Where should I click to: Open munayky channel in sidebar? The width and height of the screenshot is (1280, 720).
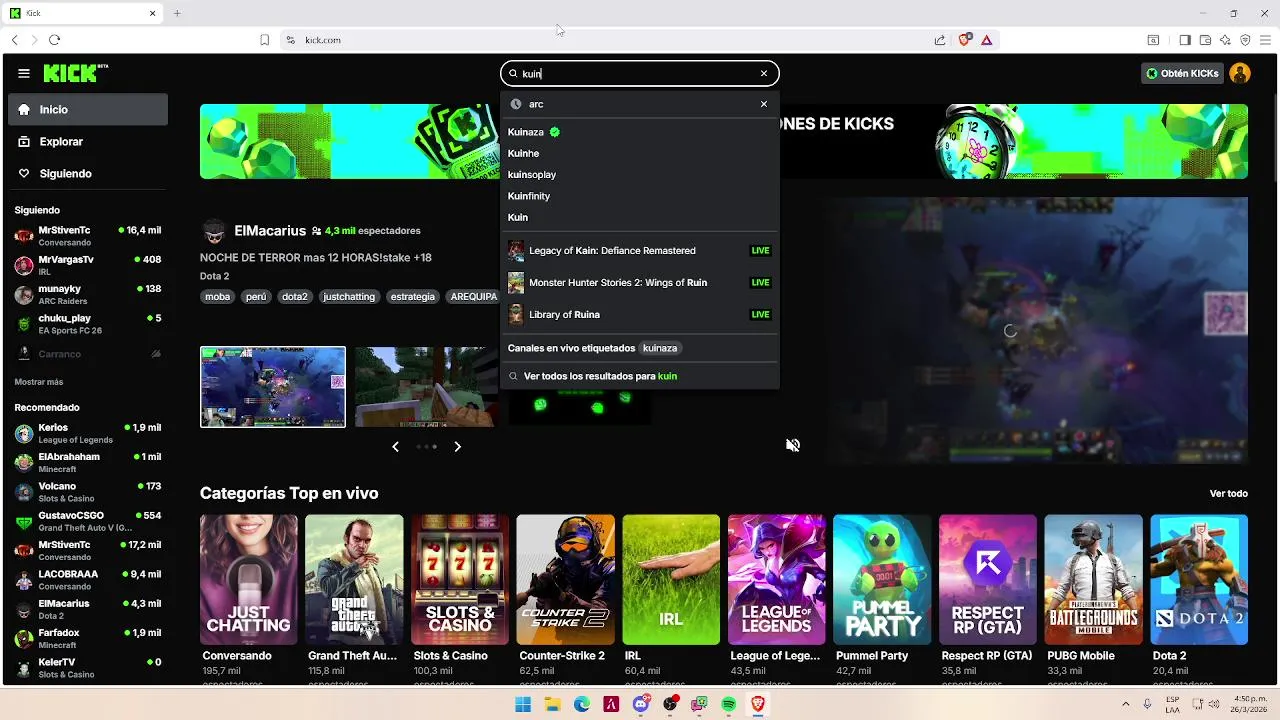tap(88, 295)
